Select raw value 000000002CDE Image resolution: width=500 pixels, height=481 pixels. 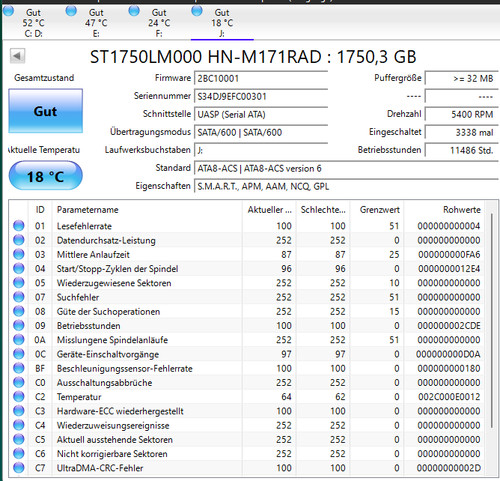pyautogui.click(x=449, y=326)
